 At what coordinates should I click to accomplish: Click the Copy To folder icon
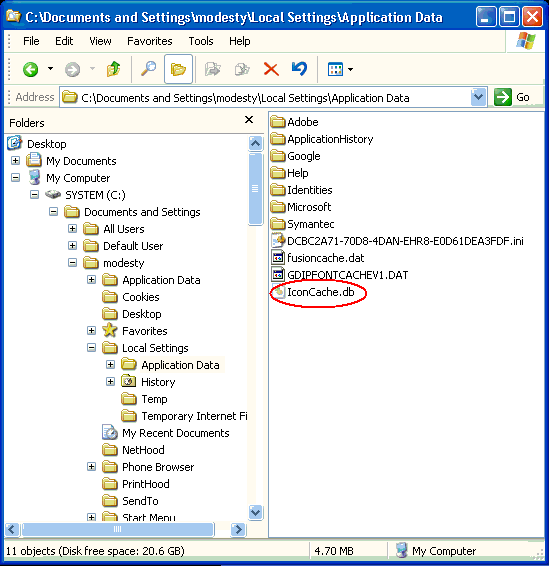click(x=242, y=69)
